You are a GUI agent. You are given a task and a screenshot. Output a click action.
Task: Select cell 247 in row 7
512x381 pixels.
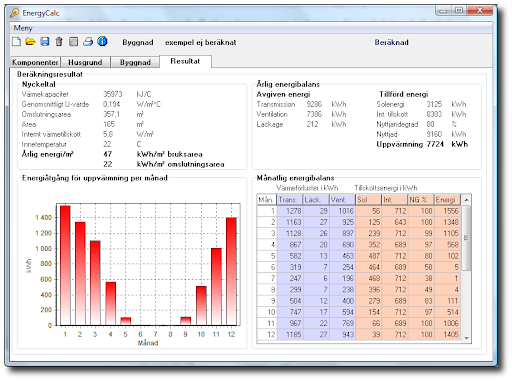tap(290, 278)
